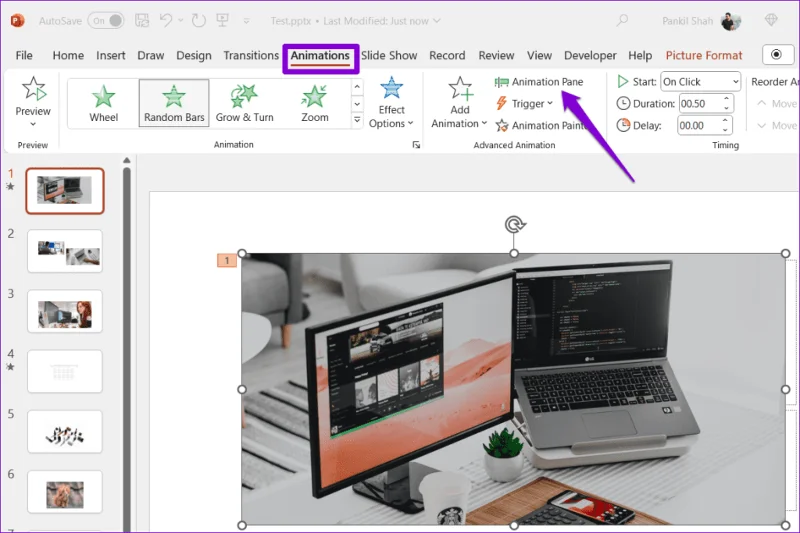Screen dimensions: 800x533
Task: Open Customize Quick Access Toolbar dropdown
Action: coord(246,21)
